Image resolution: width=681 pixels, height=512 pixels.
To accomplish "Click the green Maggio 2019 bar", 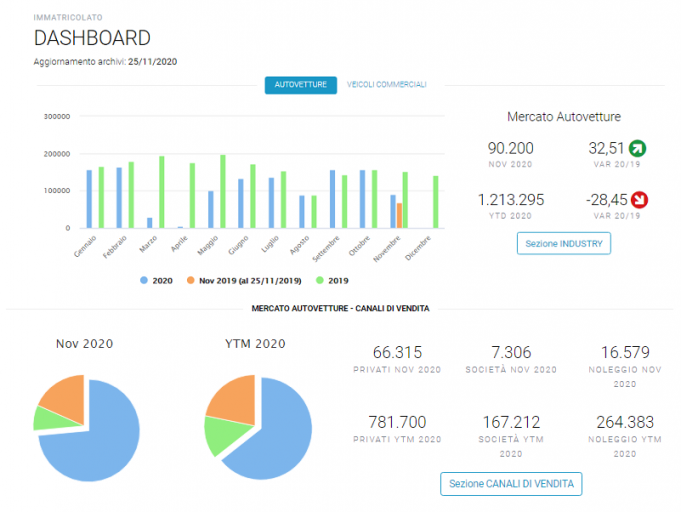I will [223, 192].
